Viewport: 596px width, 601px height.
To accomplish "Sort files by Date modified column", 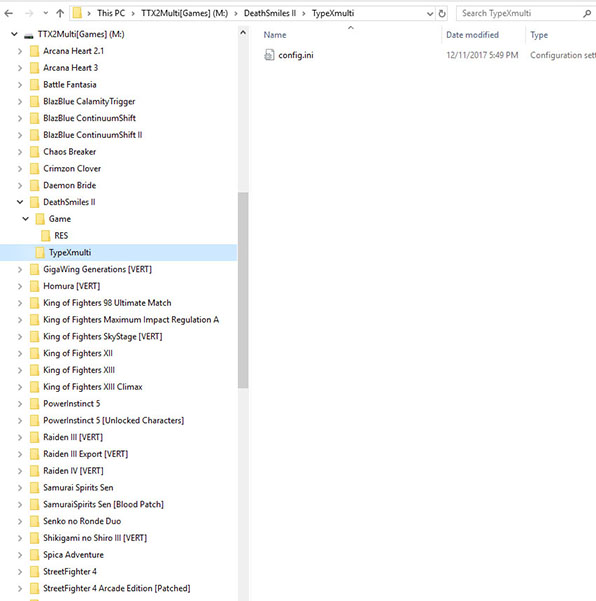I will (472, 35).
